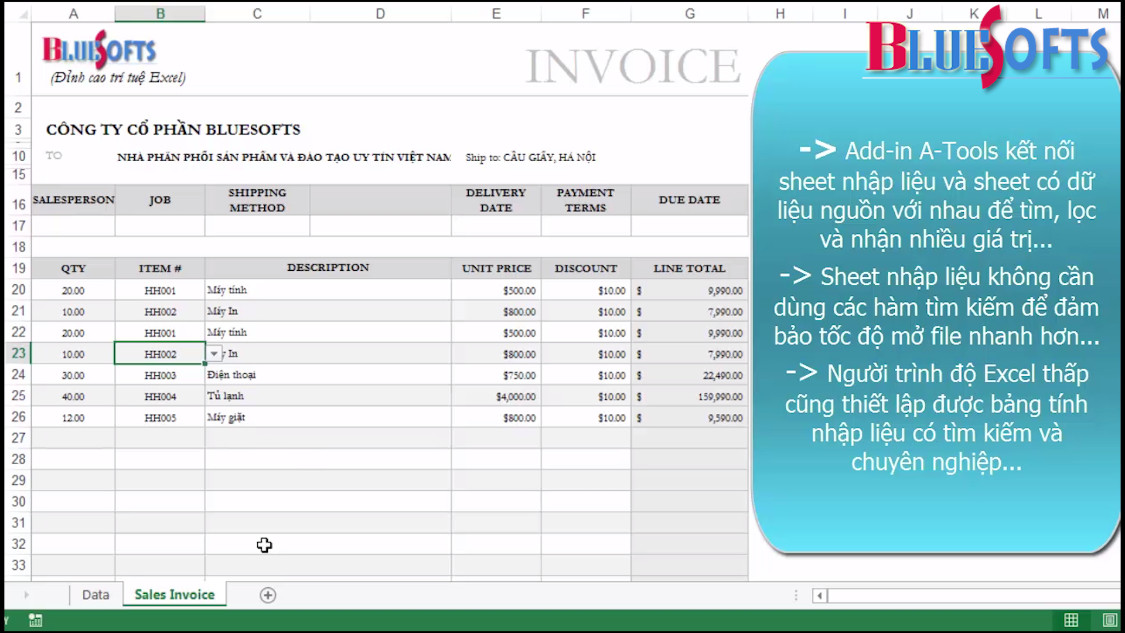Select column B header
Screen dimensions: 1125x633
coord(160,14)
